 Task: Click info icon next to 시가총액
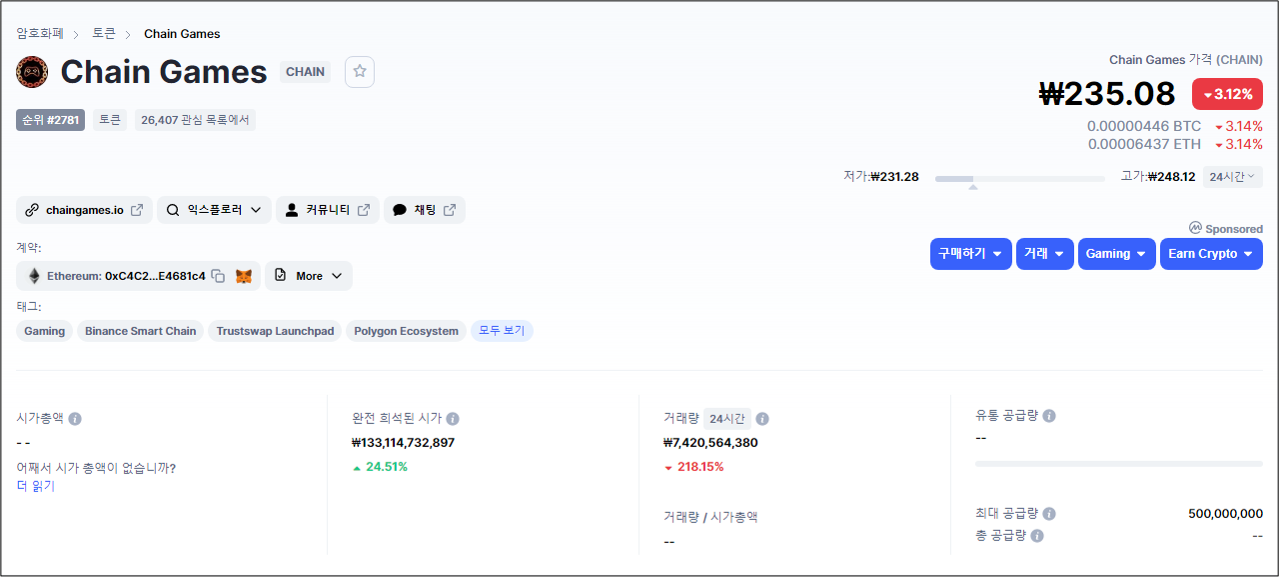pos(75,419)
